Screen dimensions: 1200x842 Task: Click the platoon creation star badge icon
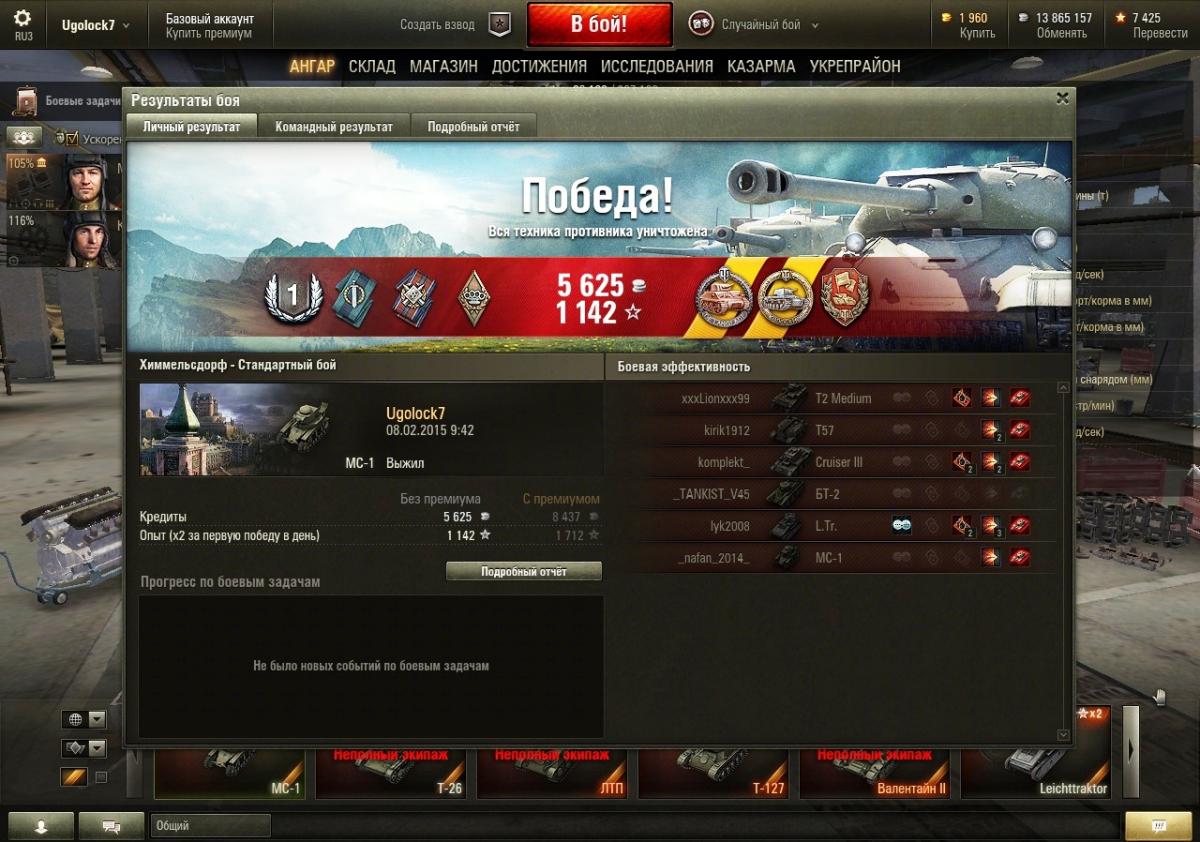(x=499, y=24)
